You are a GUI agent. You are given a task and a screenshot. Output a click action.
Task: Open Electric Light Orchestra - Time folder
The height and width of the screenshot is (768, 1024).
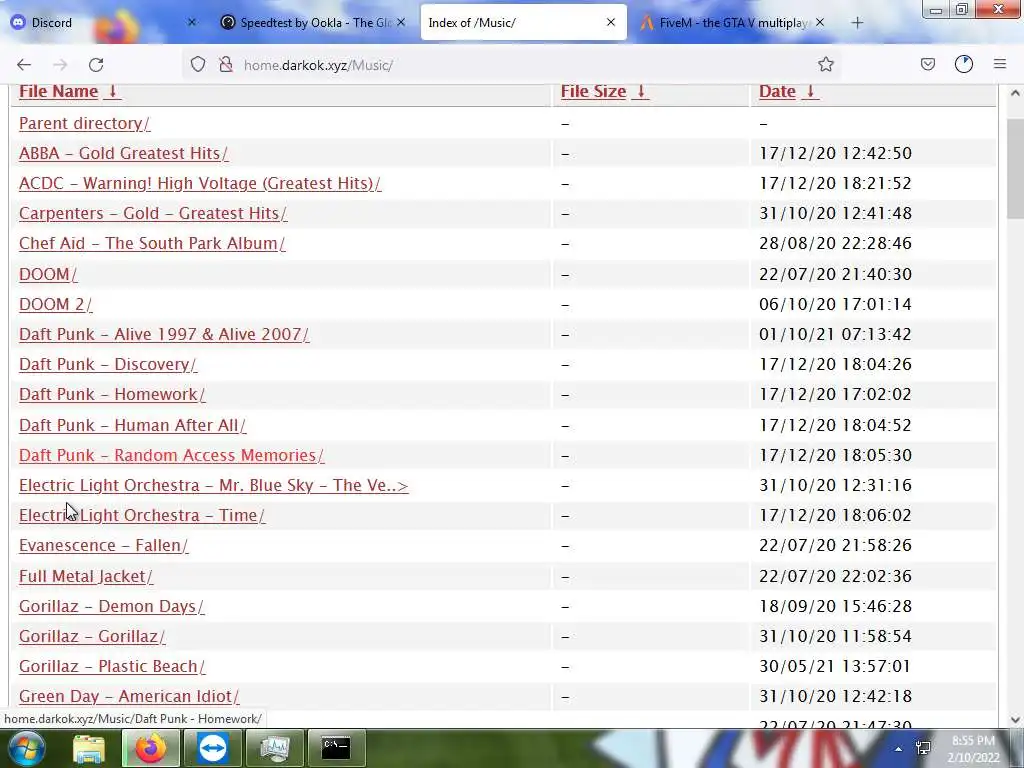point(142,515)
